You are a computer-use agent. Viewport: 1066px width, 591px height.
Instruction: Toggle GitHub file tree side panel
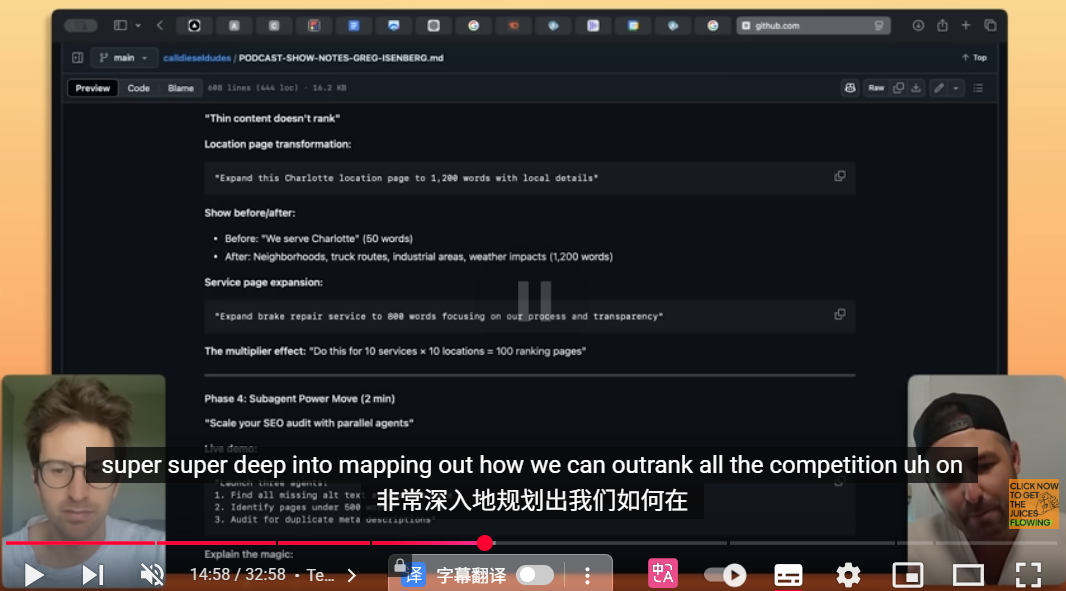pyautogui.click(x=78, y=58)
